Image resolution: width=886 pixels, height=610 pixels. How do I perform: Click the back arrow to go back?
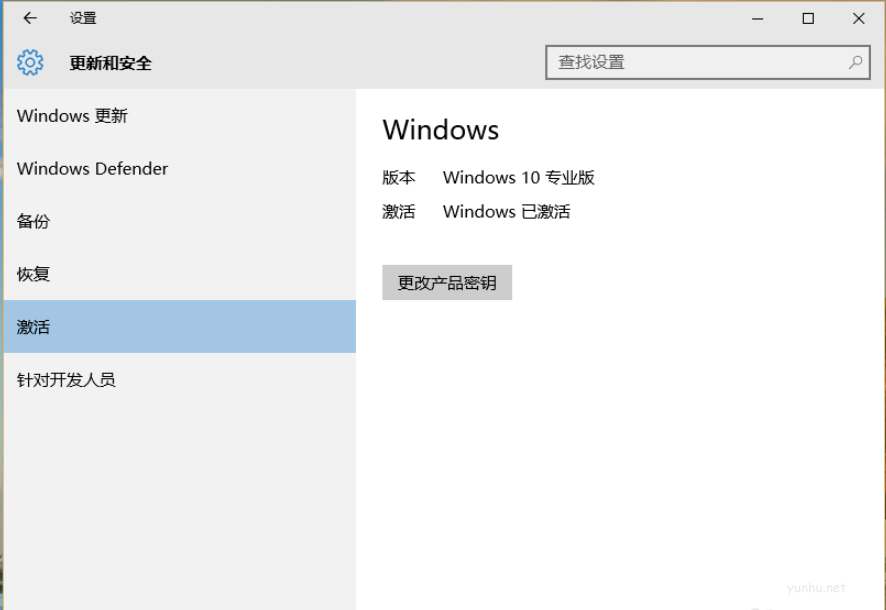(x=29, y=18)
